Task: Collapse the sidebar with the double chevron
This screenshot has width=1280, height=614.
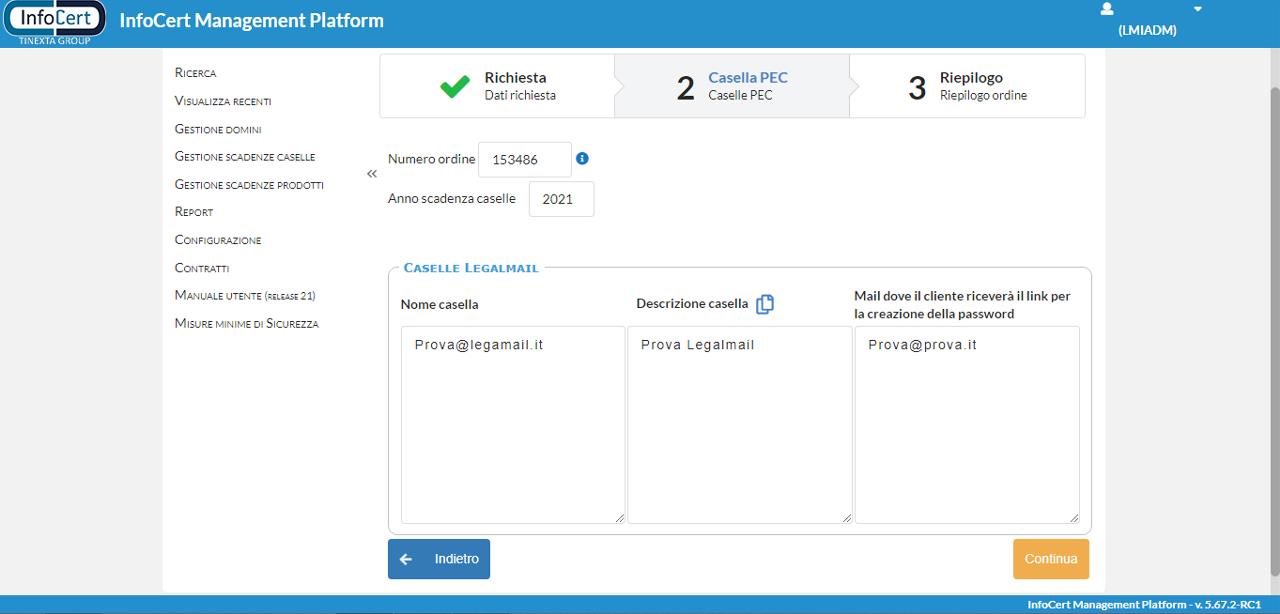Action: (372, 174)
